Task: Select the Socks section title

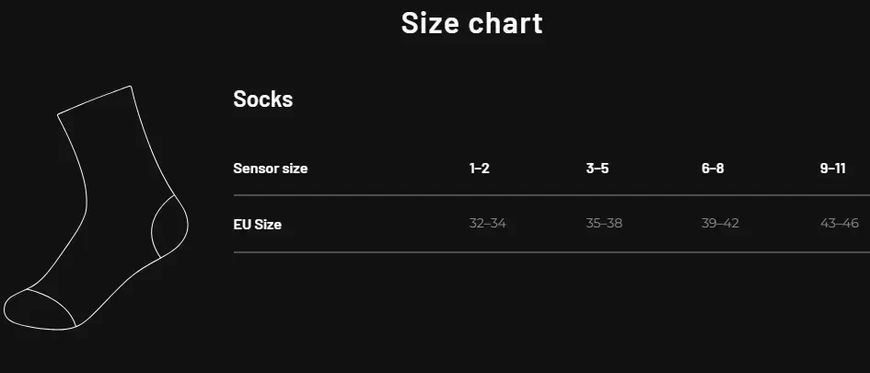Action: click(263, 99)
